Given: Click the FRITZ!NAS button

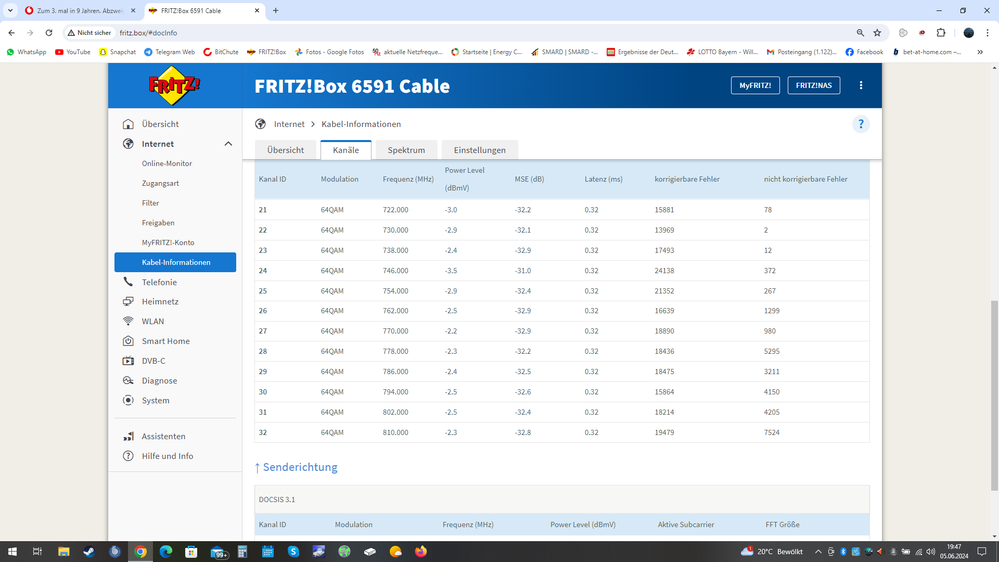Looking at the screenshot, I should [x=813, y=86].
